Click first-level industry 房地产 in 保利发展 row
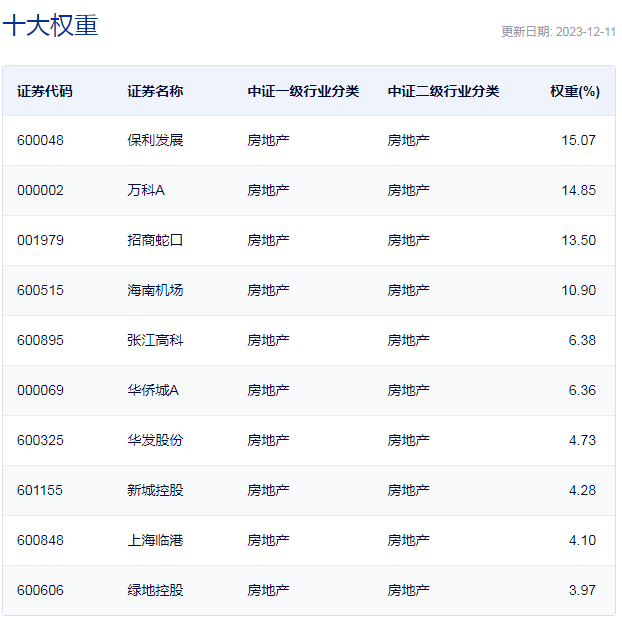The image size is (622, 625). pos(268,140)
